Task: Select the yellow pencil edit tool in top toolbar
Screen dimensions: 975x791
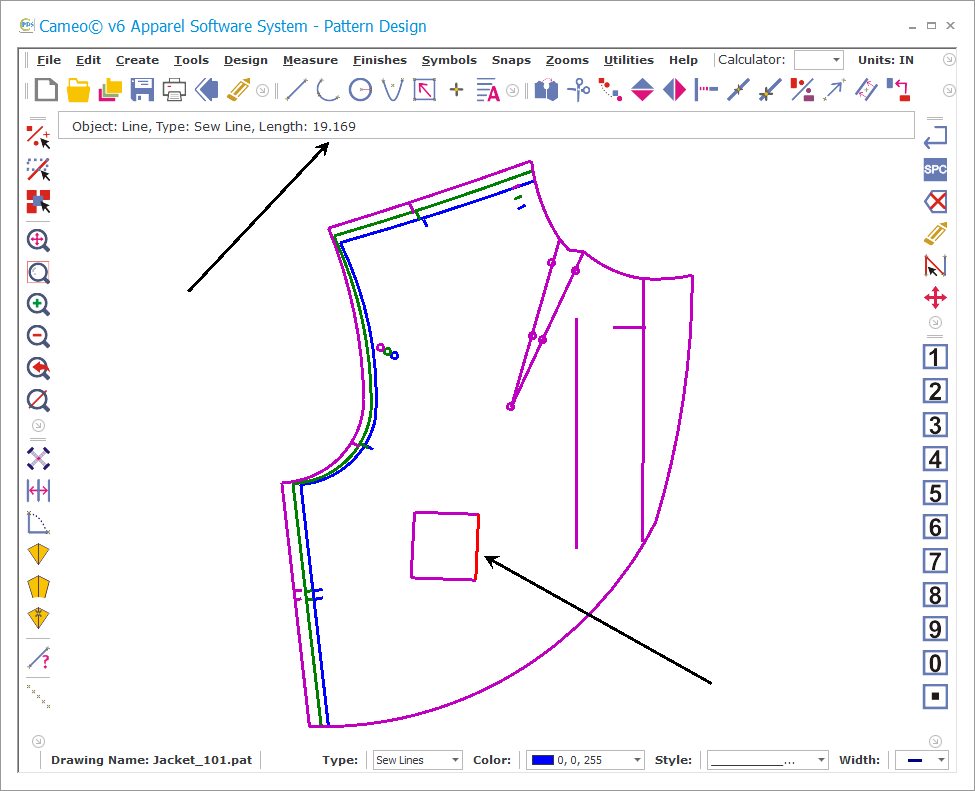Action: [x=239, y=90]
